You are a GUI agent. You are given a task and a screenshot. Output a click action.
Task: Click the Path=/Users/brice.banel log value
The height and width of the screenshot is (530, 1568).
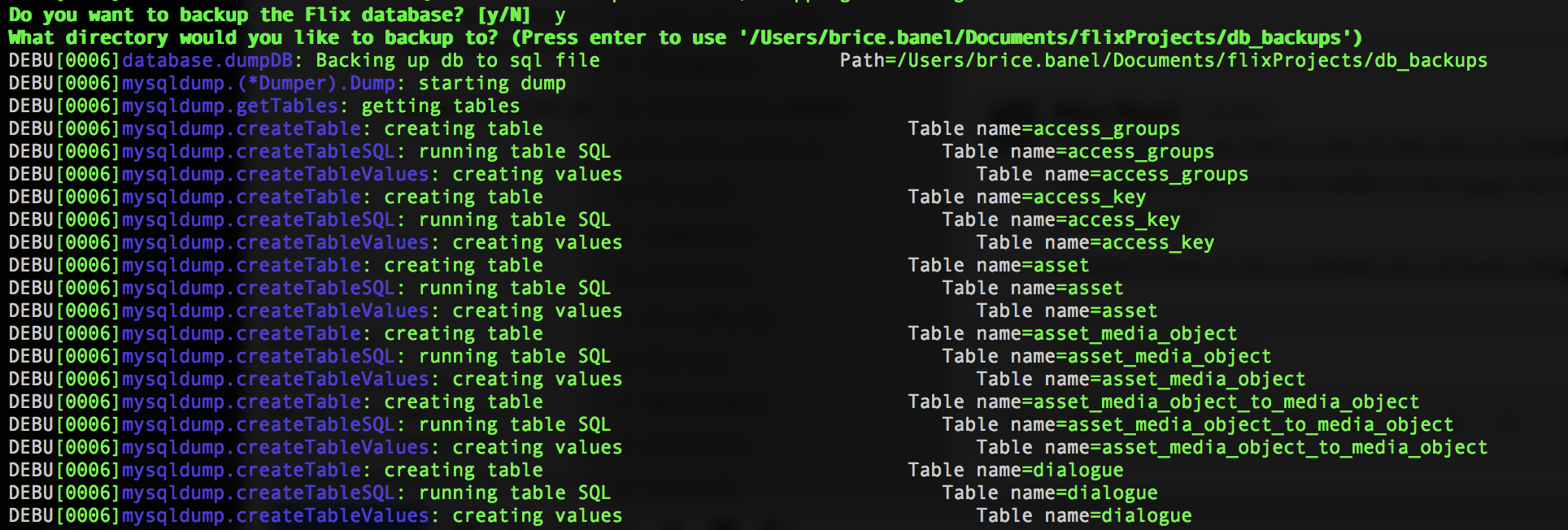(x=1163, y=60)
